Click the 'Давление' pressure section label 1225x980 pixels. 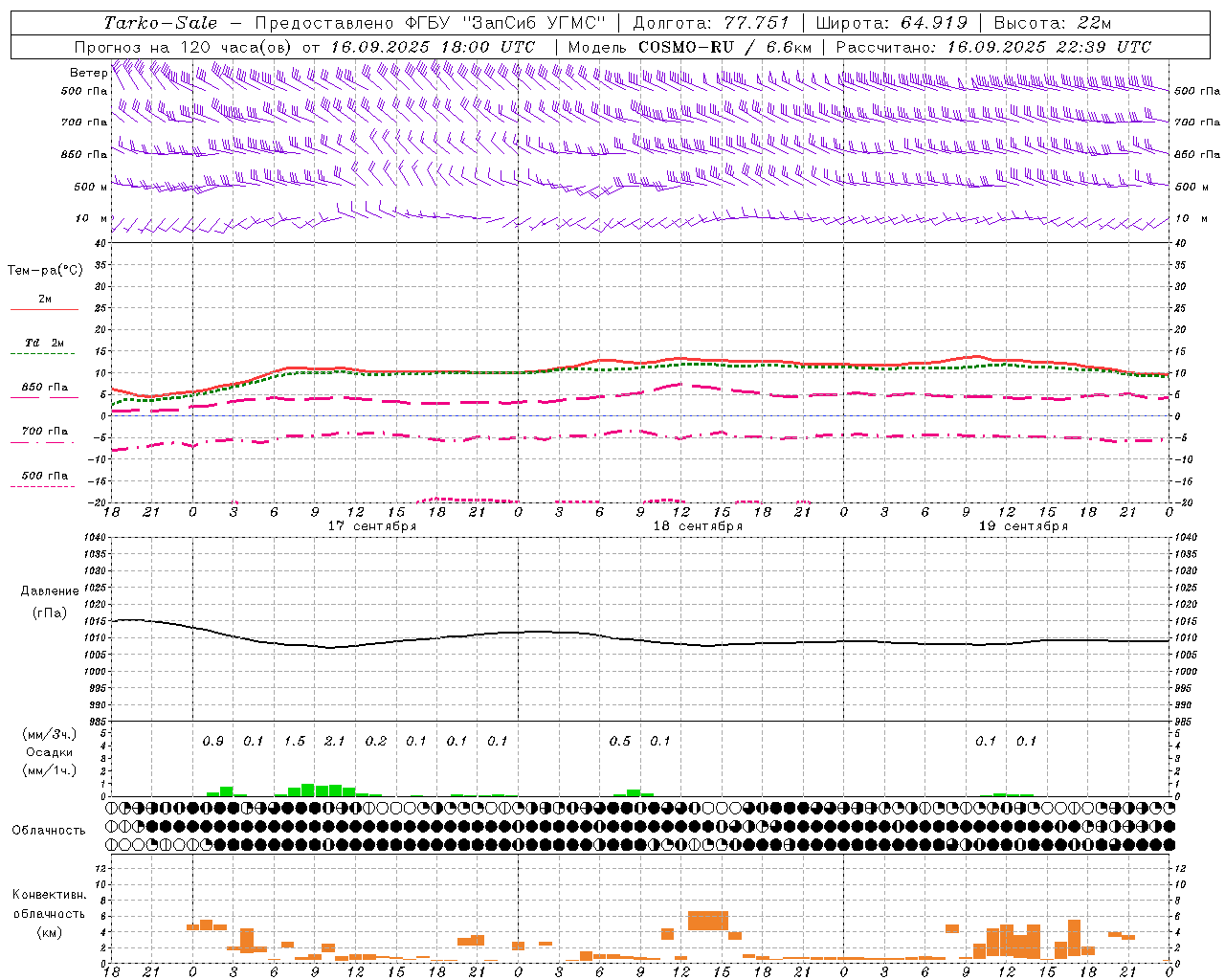[x=50, y=591]
